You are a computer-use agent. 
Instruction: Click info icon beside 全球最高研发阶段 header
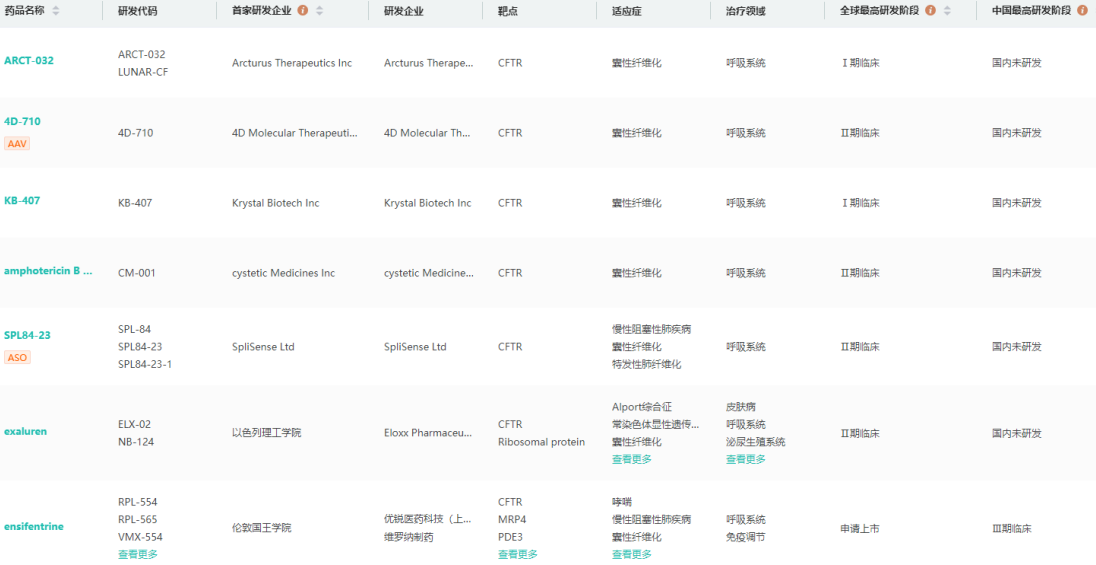point(930,10)
